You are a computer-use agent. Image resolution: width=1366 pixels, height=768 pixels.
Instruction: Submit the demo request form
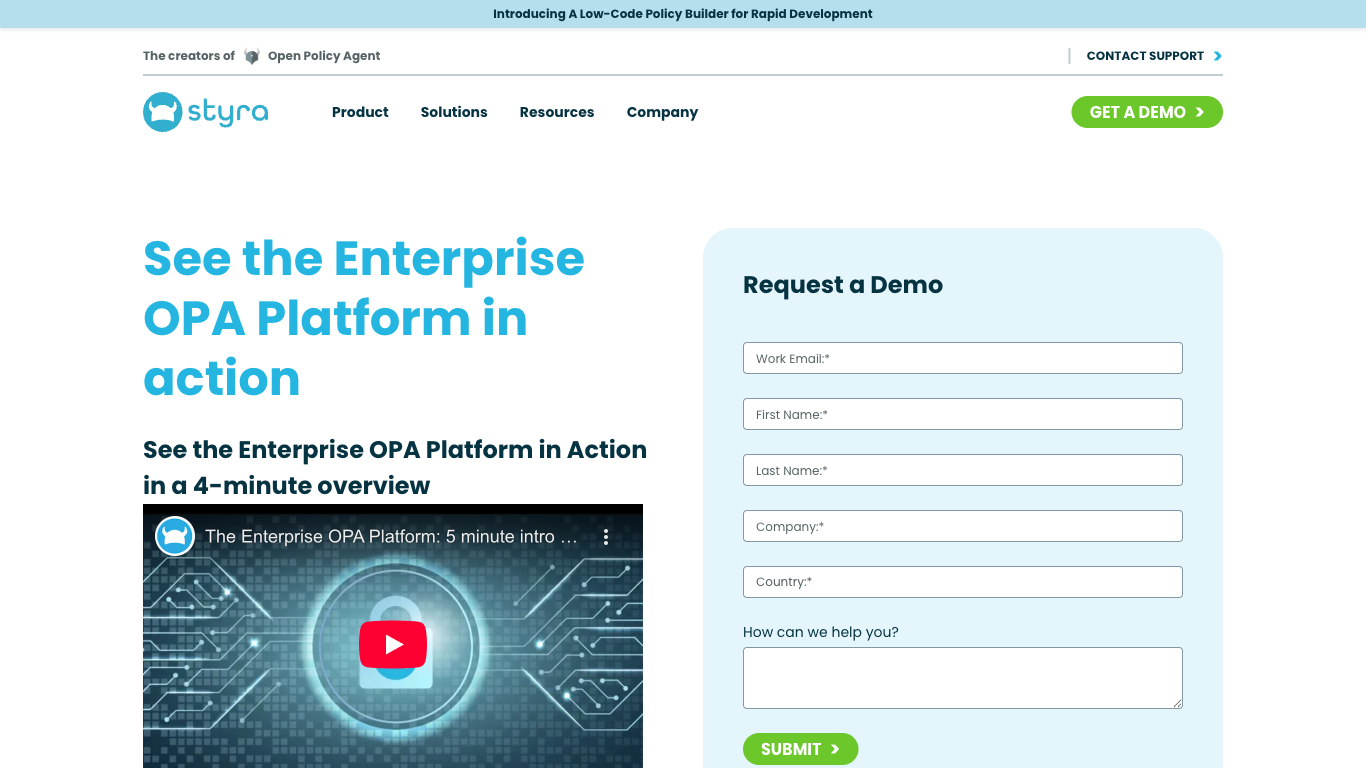(x=800, y=749)
